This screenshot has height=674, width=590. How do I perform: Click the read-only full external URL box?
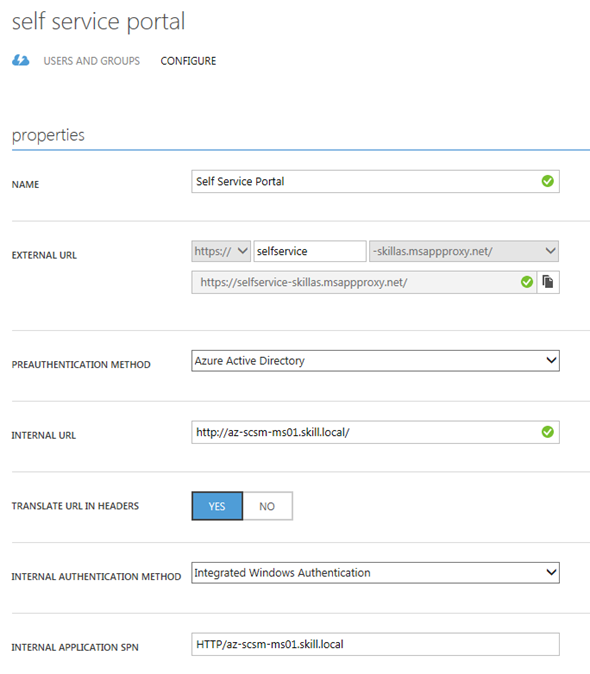click(x=364, y=282)
